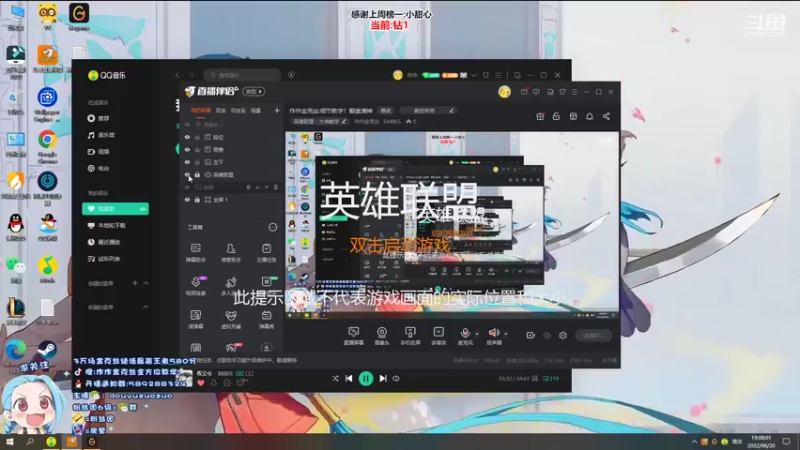Open streaming app user avatar

click(504, 92)
